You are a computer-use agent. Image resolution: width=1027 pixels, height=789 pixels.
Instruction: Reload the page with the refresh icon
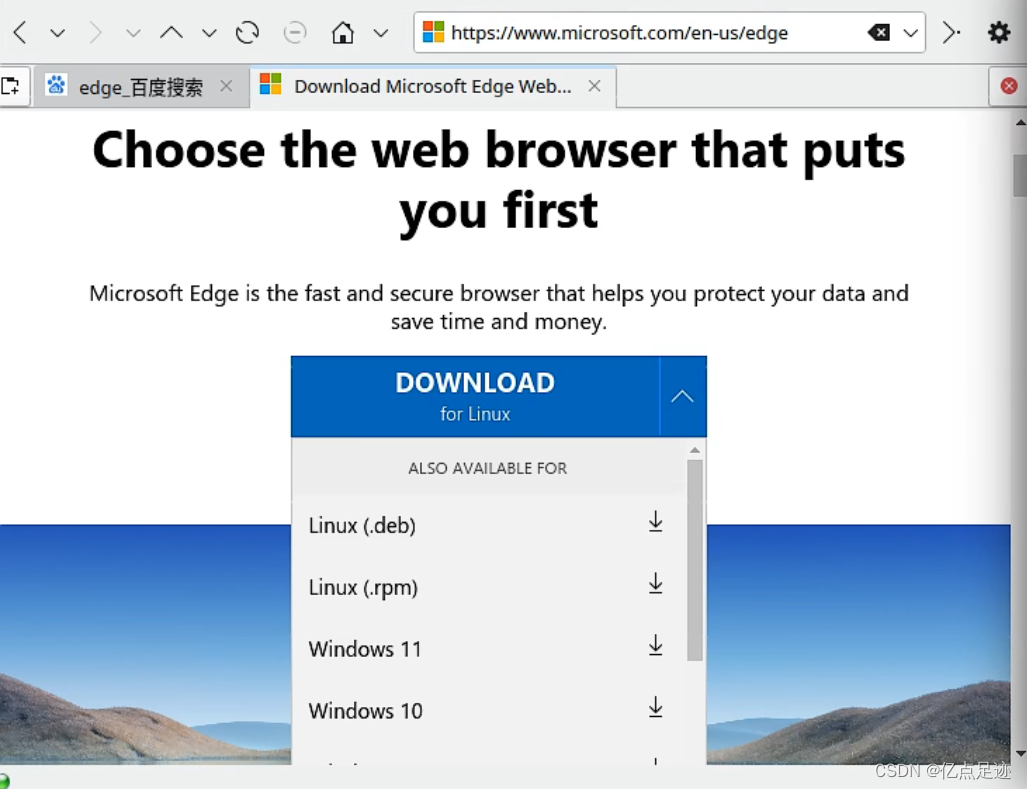[247, 32]
